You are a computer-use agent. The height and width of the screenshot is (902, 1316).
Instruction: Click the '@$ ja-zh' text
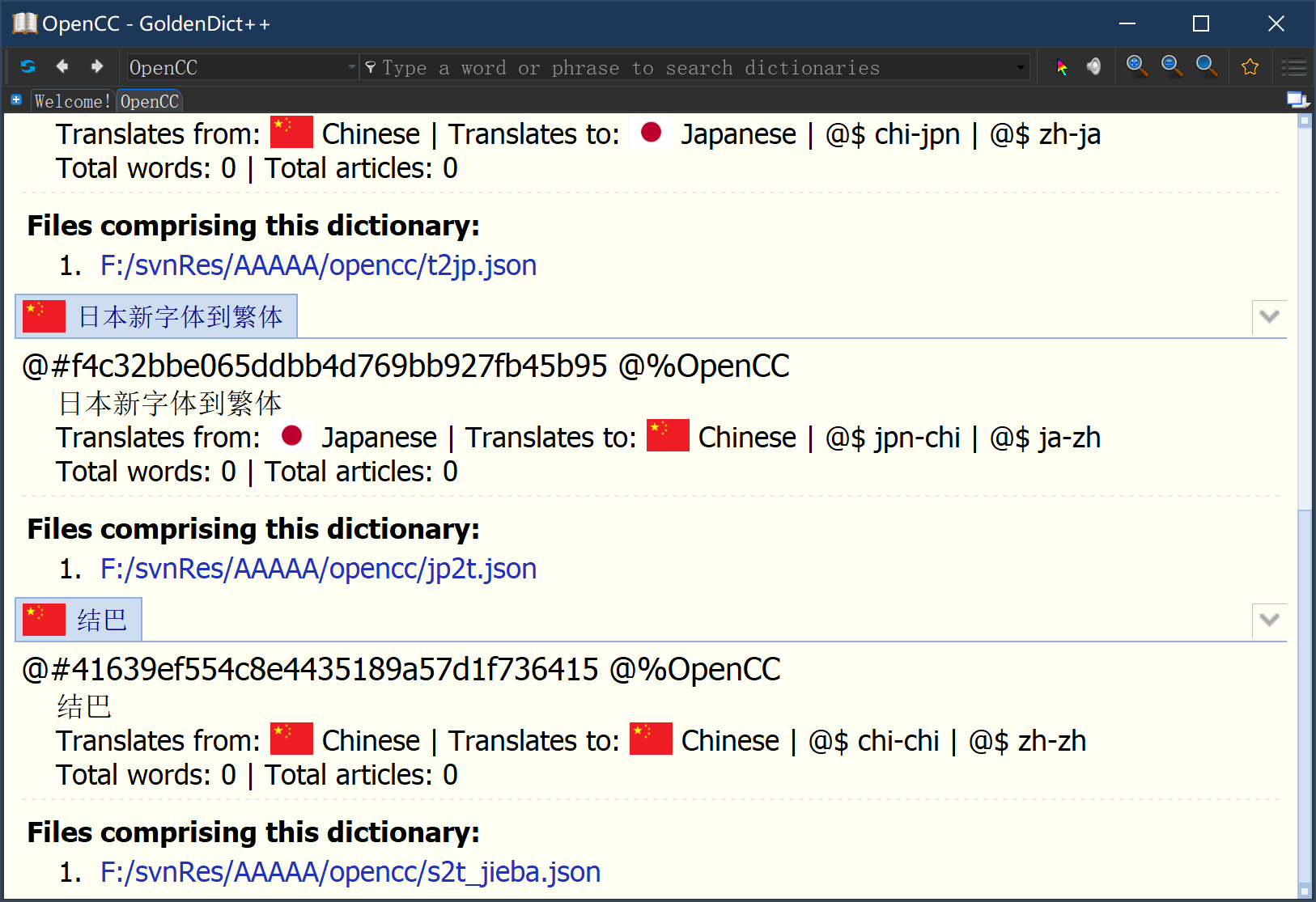tap(1045, 438)
